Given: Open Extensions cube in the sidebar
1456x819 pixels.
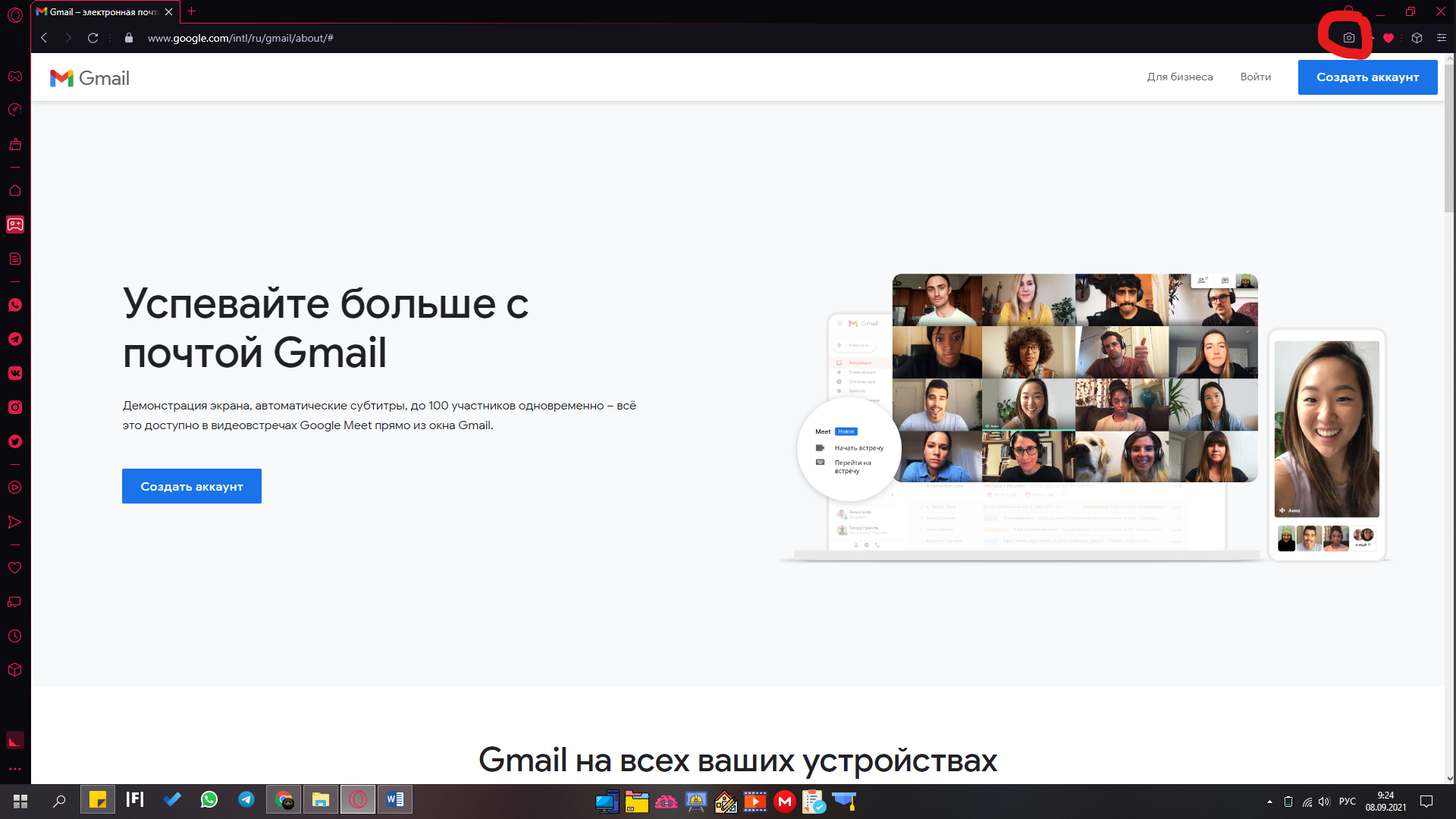Looking at the screenshot, I should tap(15, 670).
